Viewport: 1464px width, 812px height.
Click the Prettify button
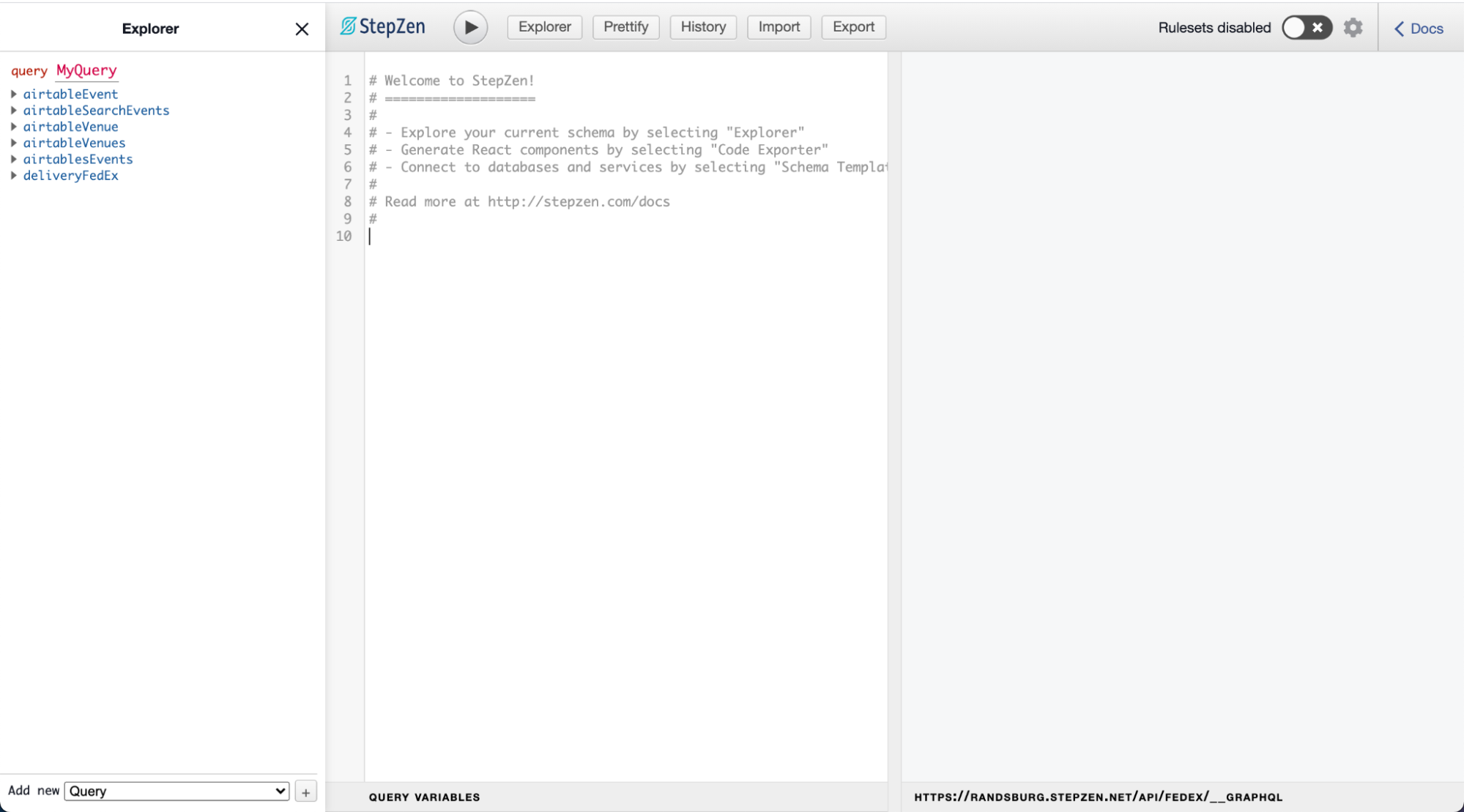point(625,27)
